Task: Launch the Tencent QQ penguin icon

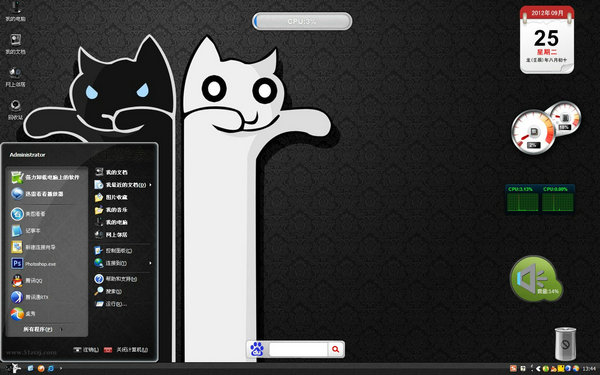Action: pyautogui.click(x=17, y=280)
